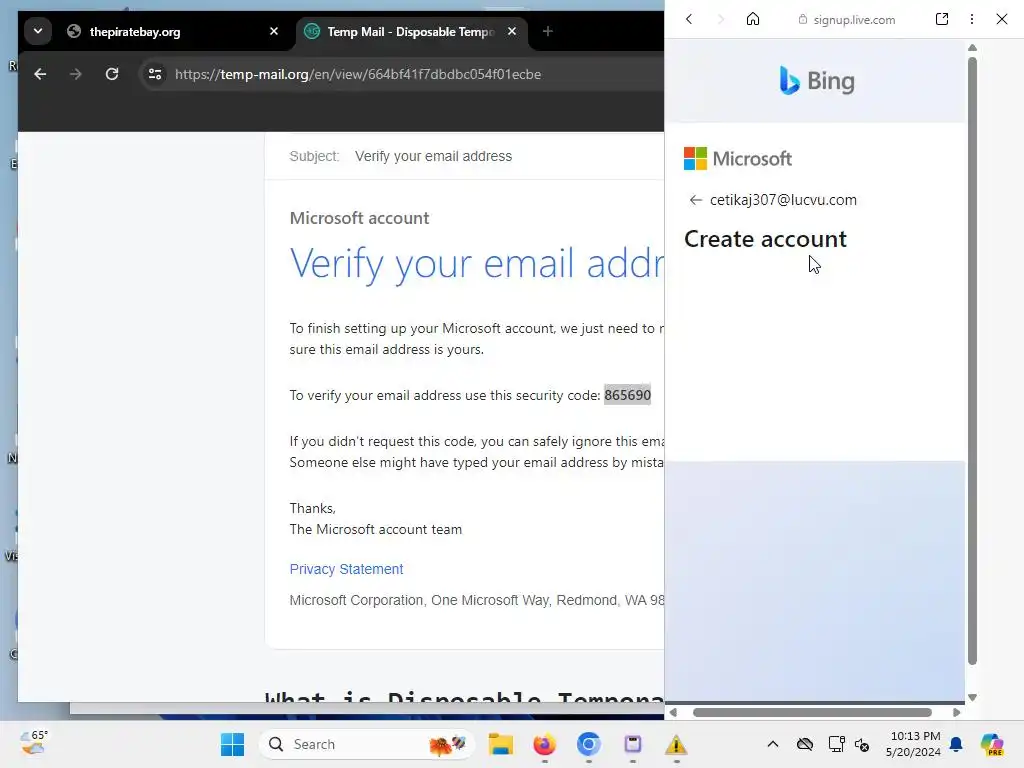1024x768 pixels.
Task: Open a new browser tab
Action: click(x=548, y=31)
